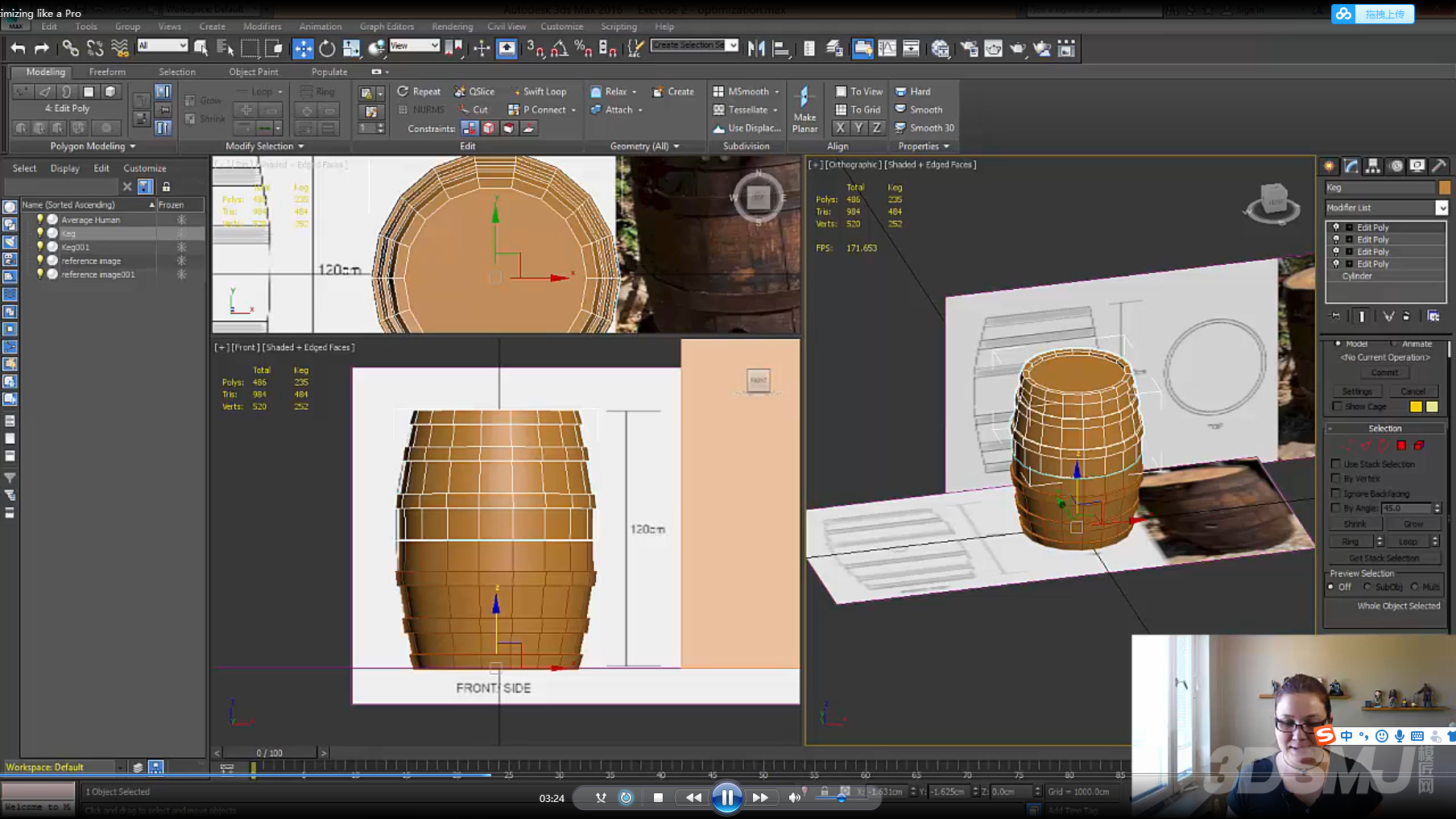The image size is (1456, 819).
Task: Switch to the Populate ribbon tab
Action: click(329, 72)
